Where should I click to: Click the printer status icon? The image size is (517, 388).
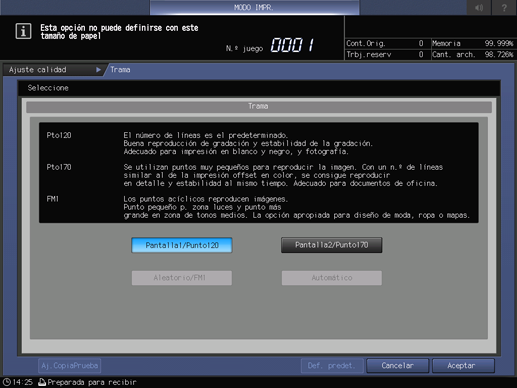click(x=42, y=382)
